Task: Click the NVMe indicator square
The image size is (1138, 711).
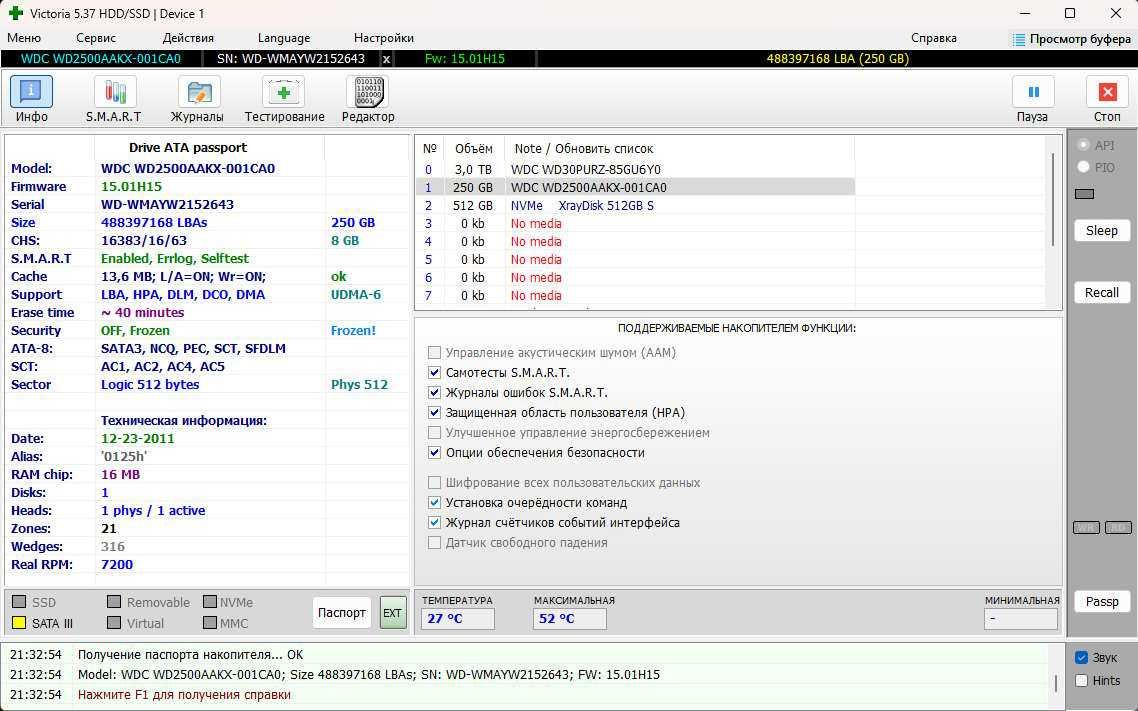Action: point(210,601)
